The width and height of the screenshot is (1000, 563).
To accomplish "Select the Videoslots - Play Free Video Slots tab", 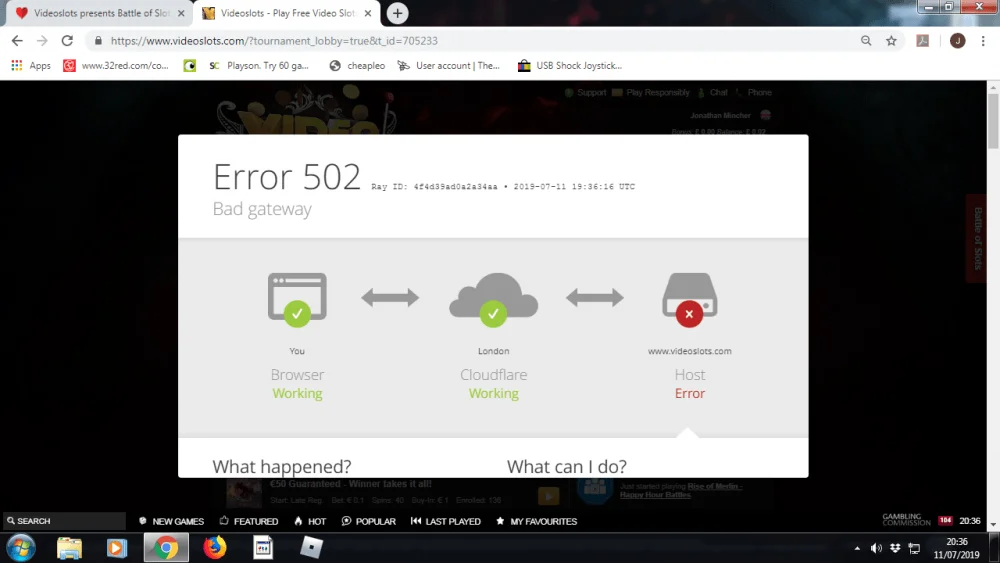I will (287, 13).
